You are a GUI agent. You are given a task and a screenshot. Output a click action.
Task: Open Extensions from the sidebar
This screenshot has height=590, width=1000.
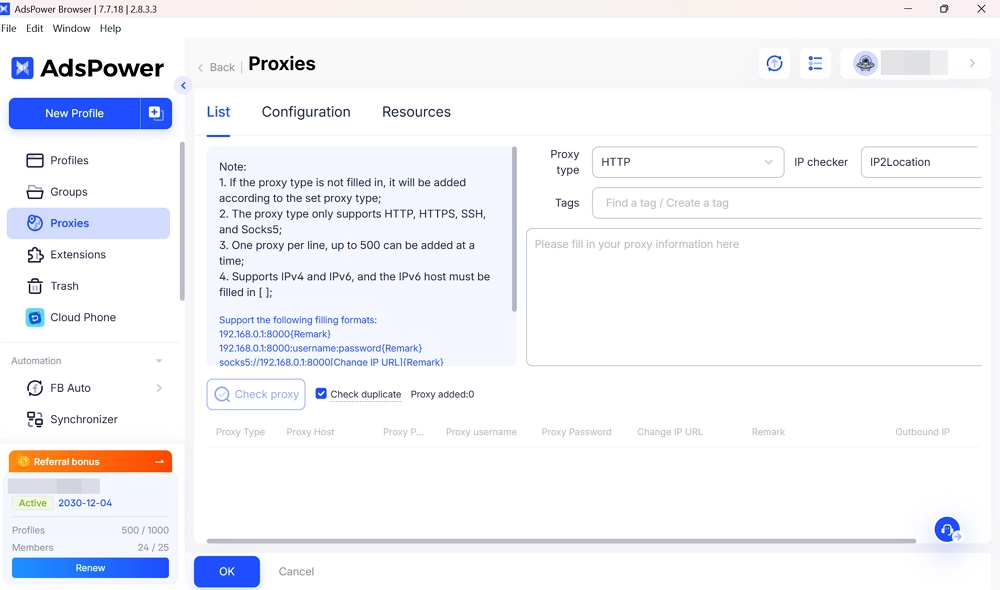click(78, 255)
